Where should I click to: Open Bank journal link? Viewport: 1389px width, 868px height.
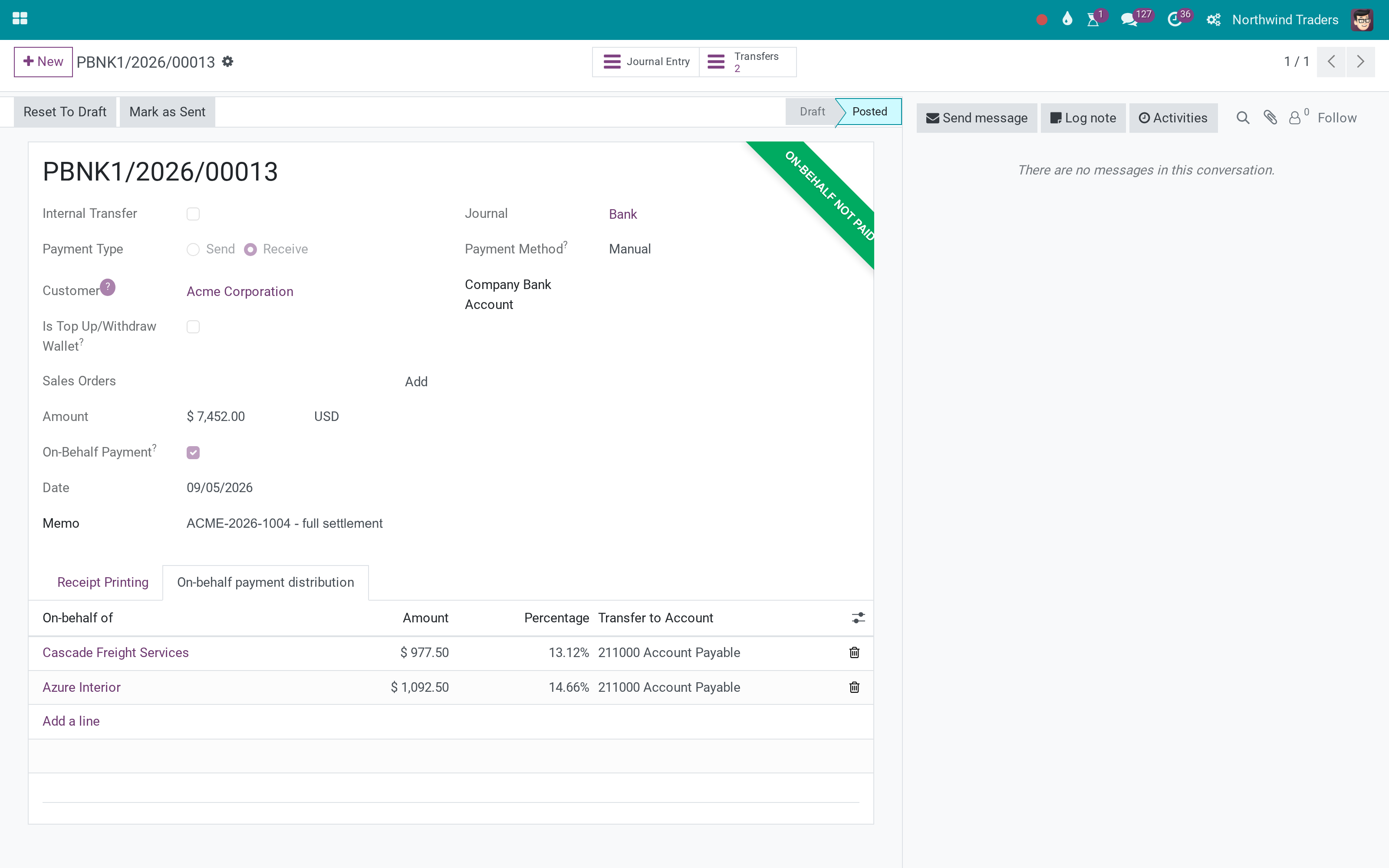(623, 214)
